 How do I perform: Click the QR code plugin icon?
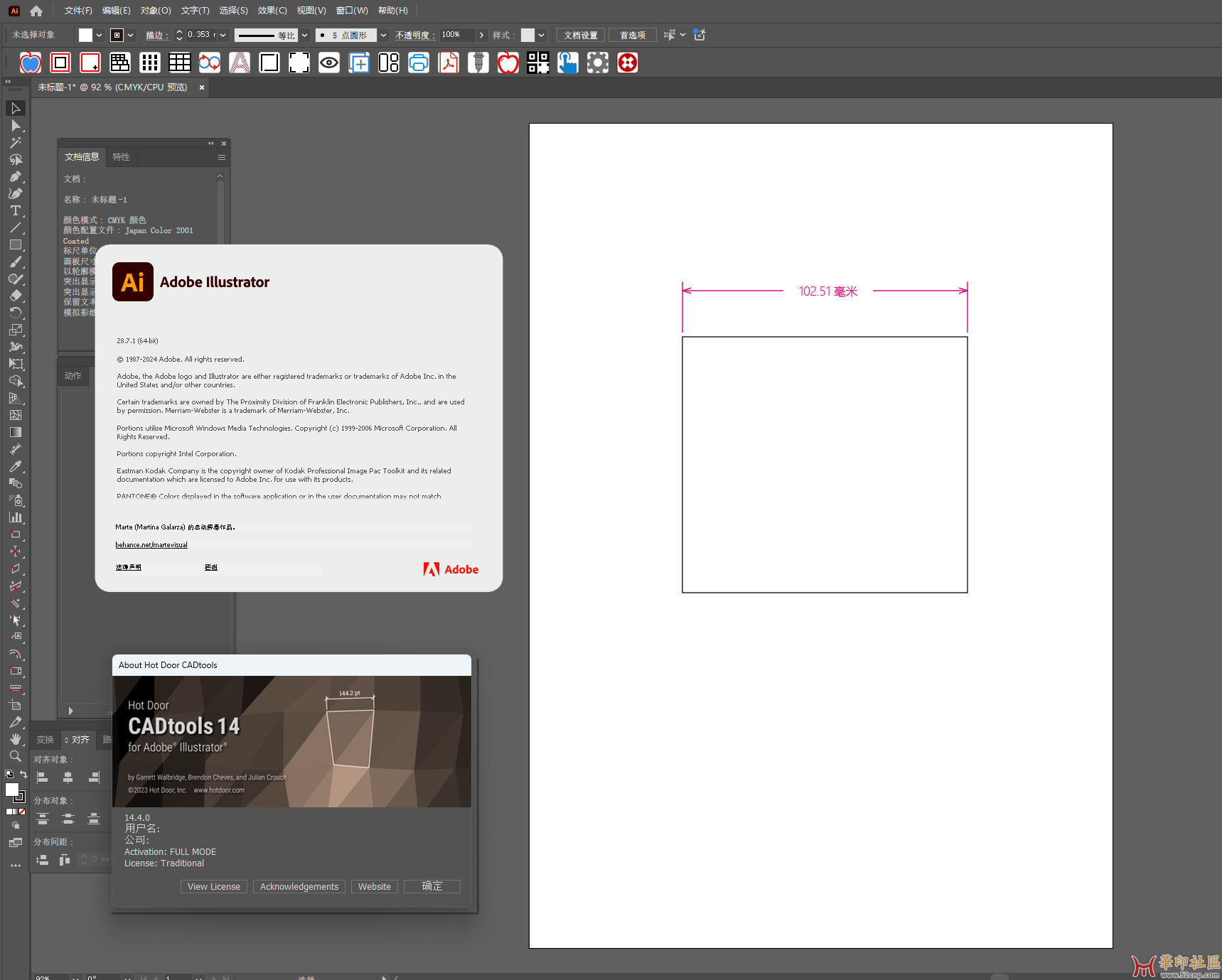point(538,63)
